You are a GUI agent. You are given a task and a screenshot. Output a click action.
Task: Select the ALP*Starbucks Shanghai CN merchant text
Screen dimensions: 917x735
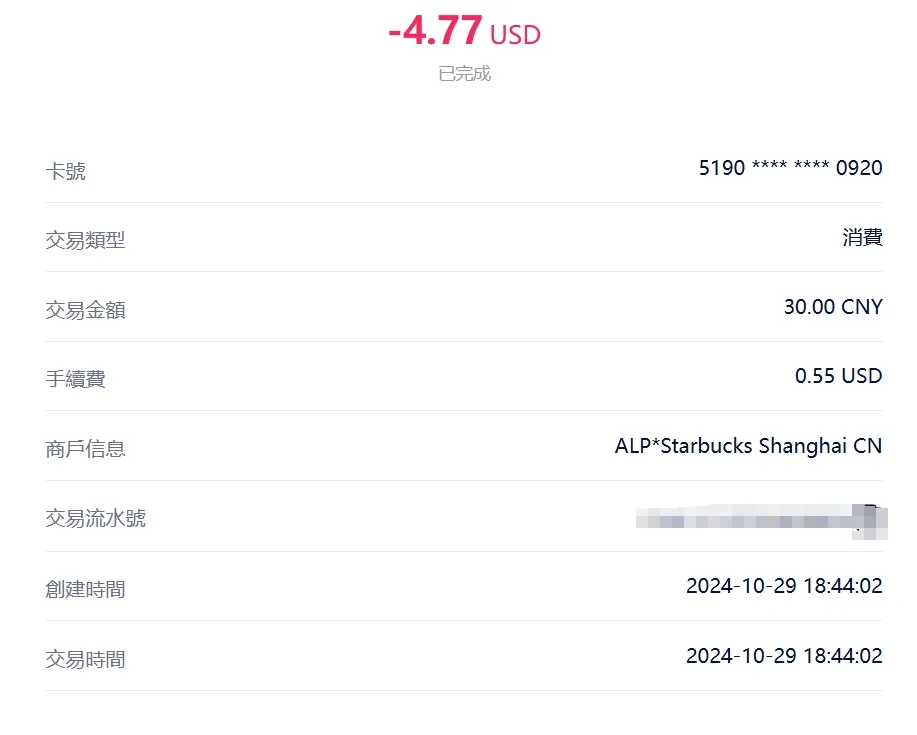(748, 446)
